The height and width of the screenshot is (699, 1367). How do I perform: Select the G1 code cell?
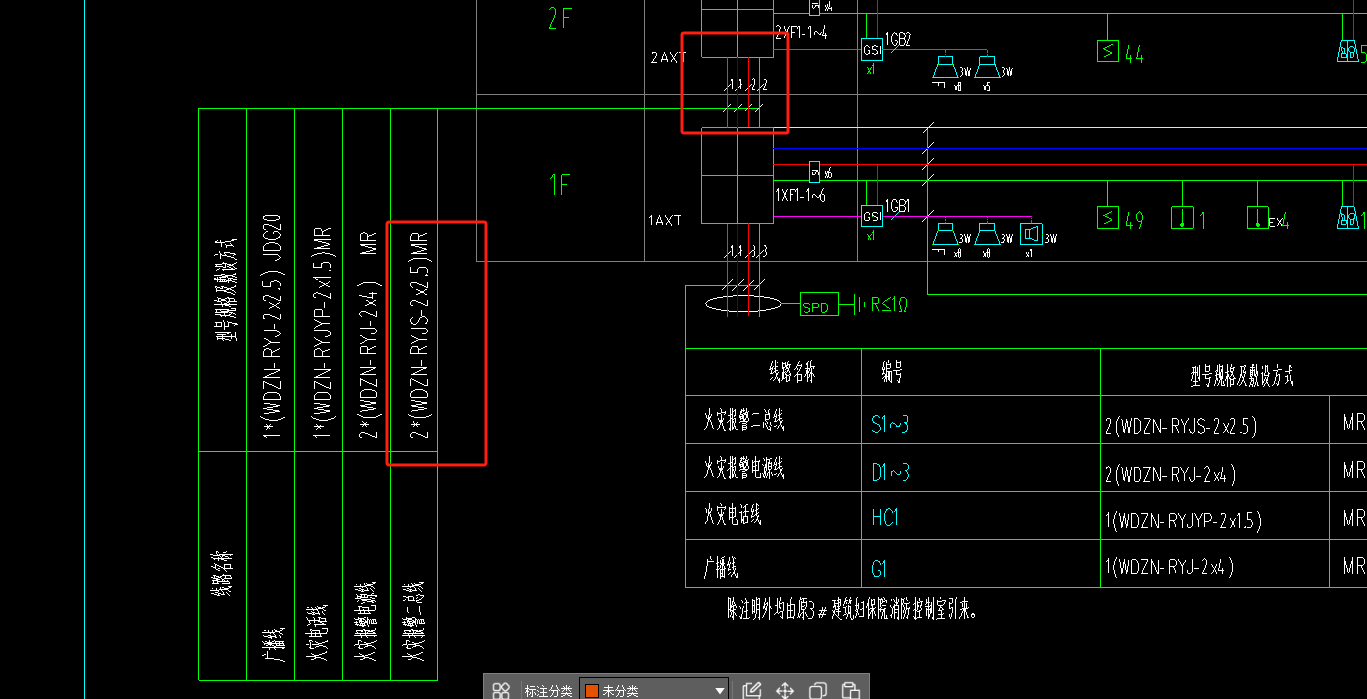tap(879, 569)
